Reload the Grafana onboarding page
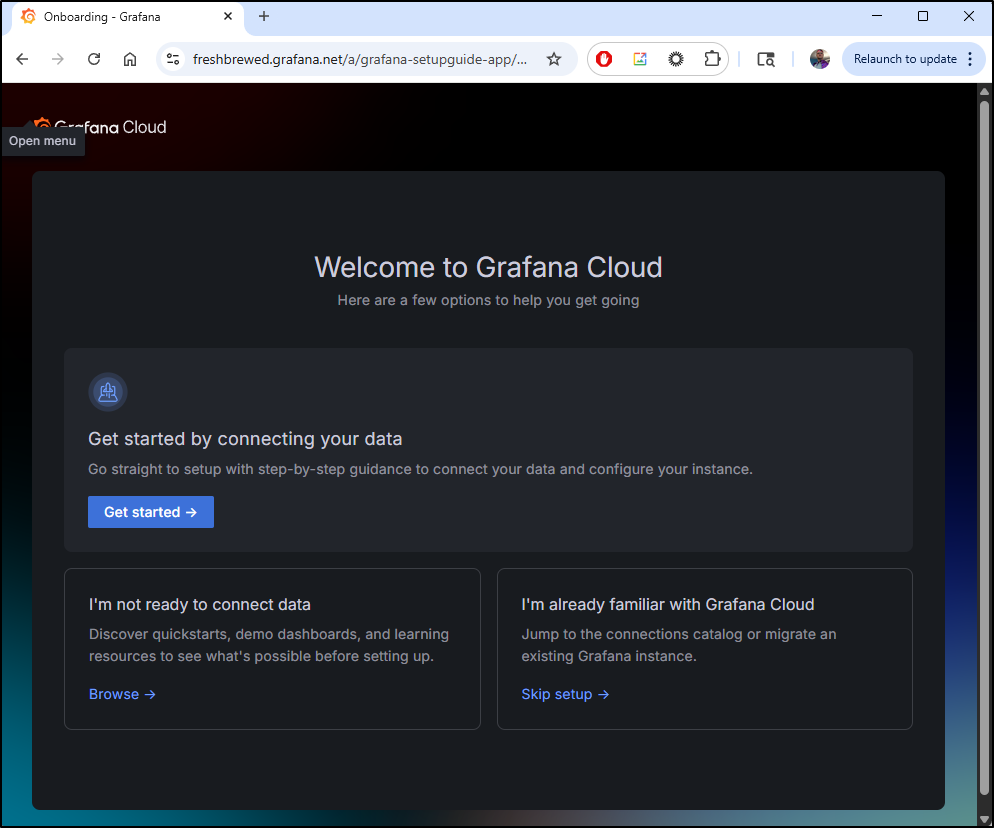Viewport: 994px width, 828px height. tap(94, 59)
